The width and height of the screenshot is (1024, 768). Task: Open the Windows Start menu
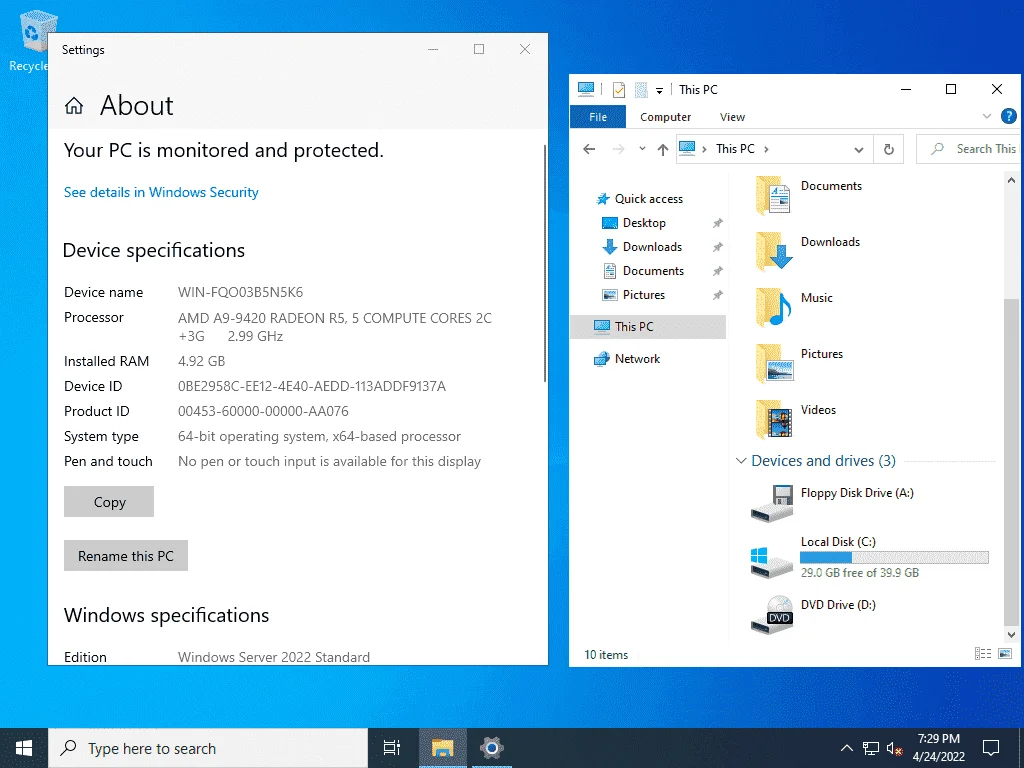(x=24, y=748)
